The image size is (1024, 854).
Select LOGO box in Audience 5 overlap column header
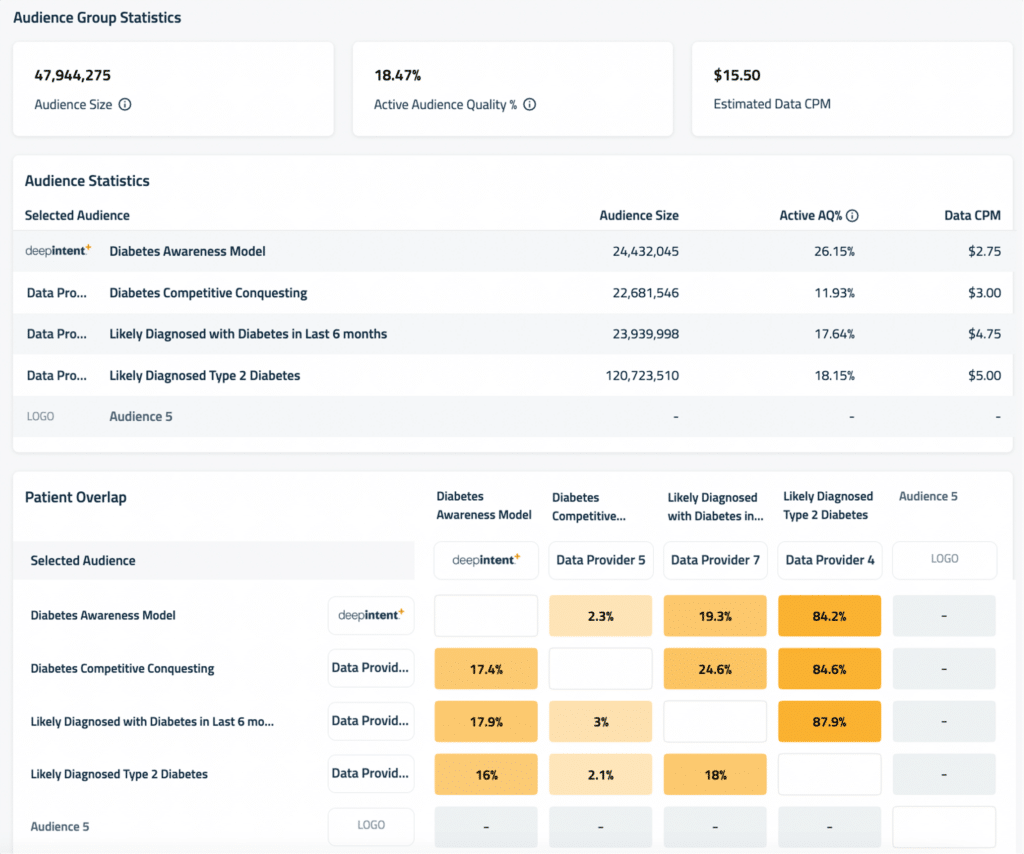point(944,560)
